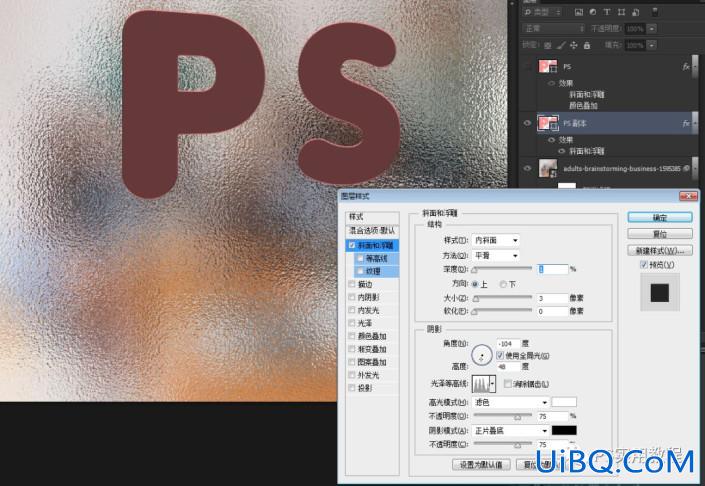
Task: Toggle 斜面和浮雕 effect eye under PS 副本
Action: pyautogui.click(x=562, y=151)
